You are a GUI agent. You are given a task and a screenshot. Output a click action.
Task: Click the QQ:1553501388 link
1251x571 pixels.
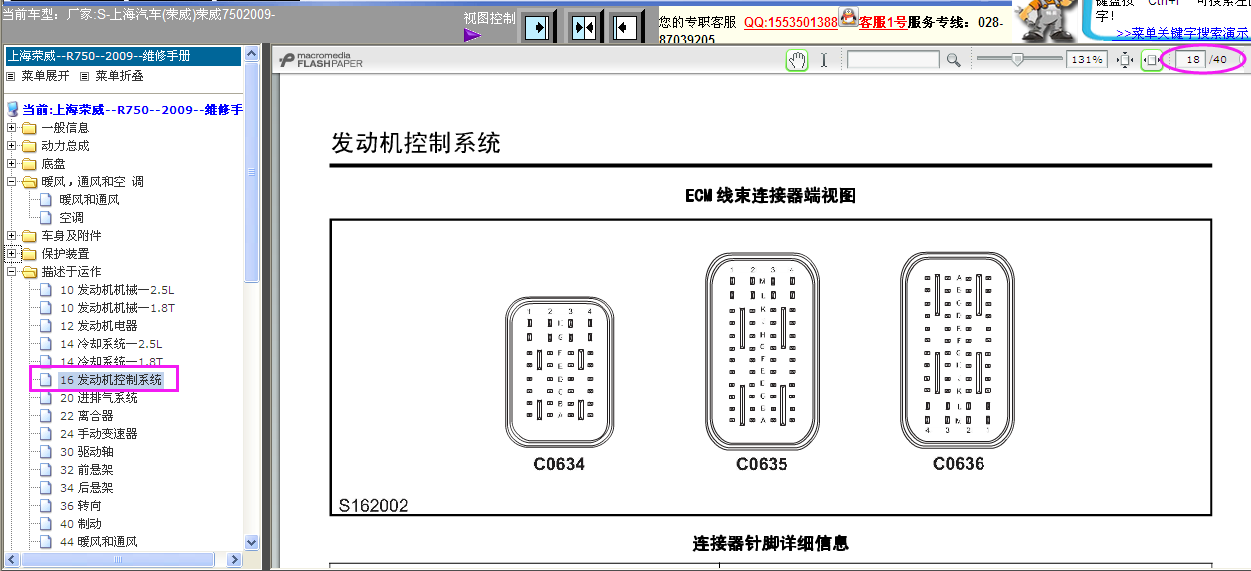point(790,22)
